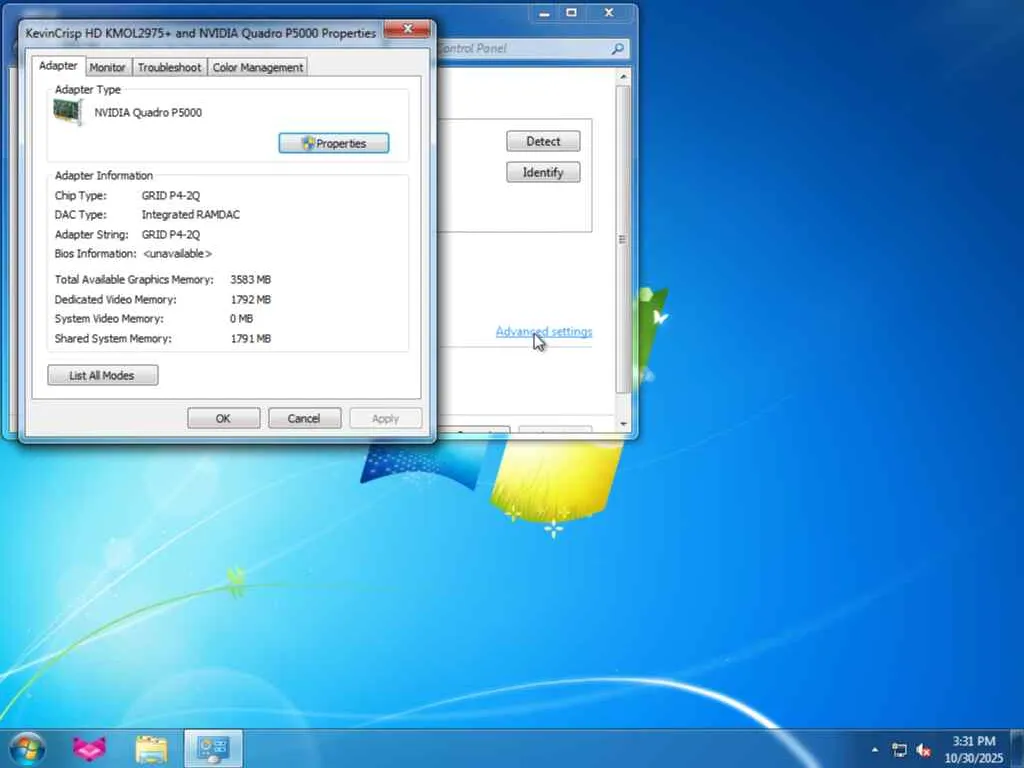
Task: Open adapter Properties button
Action: (x=334, y=143)
